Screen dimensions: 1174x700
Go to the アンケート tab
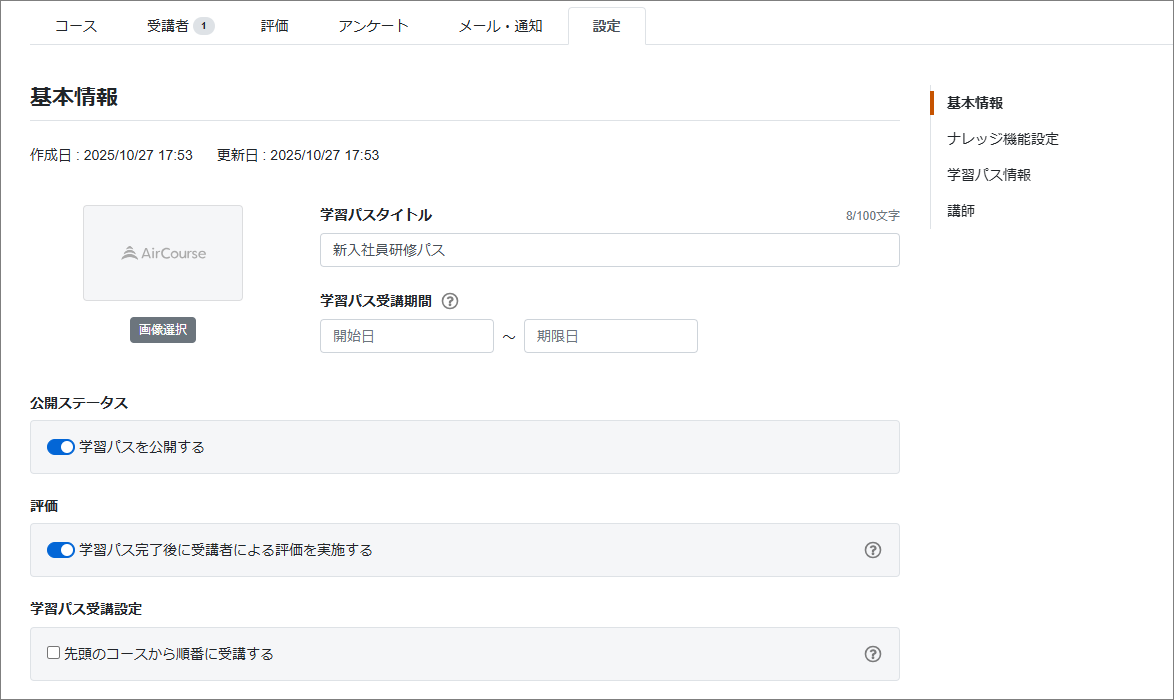[373, 26]
